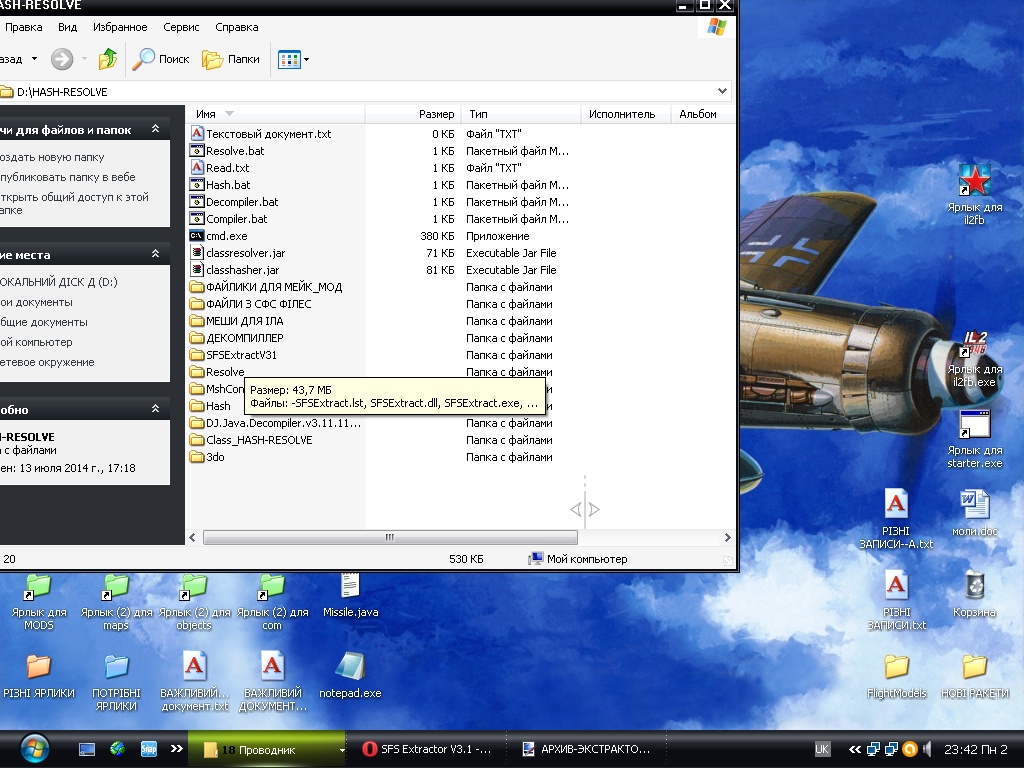
Task: Open the Поиск search tool
Action: 161,59
